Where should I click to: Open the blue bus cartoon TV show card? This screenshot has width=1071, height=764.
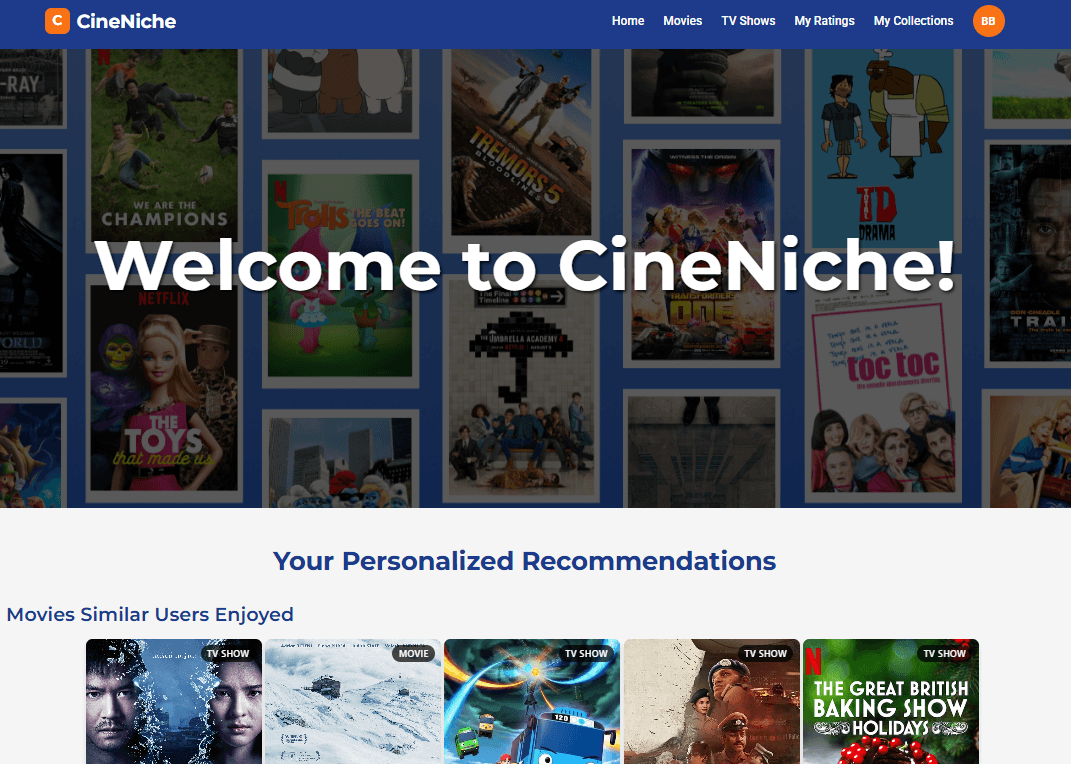point(532,701)
